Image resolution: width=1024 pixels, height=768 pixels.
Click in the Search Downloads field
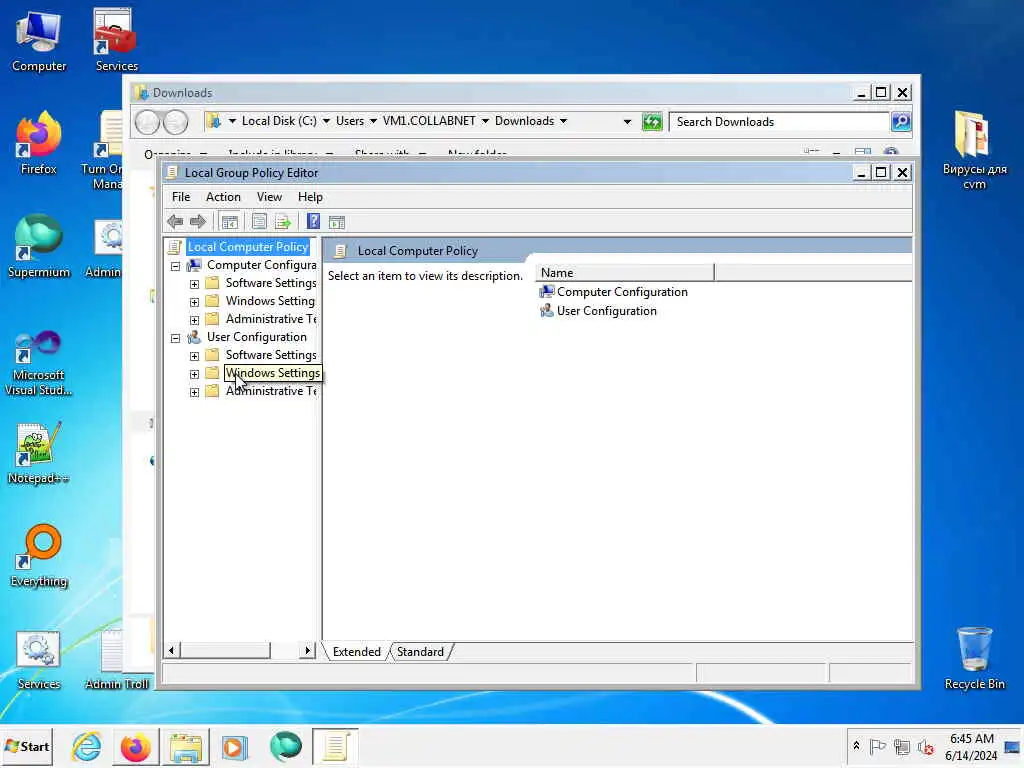coord(780,121)
